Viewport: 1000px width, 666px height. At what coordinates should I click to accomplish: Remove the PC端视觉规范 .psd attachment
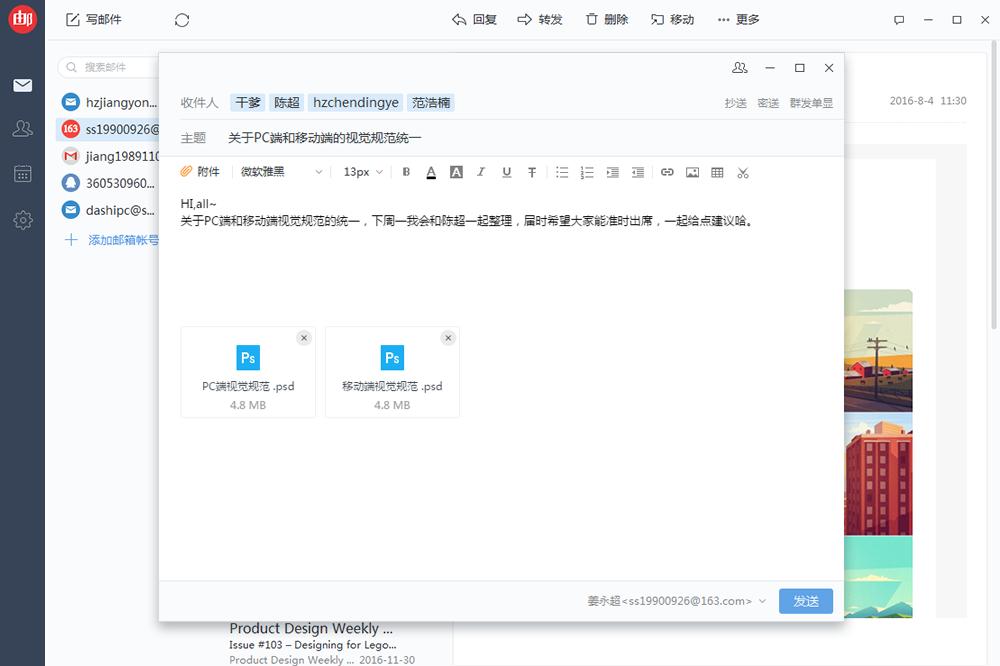tap(304, 338)
